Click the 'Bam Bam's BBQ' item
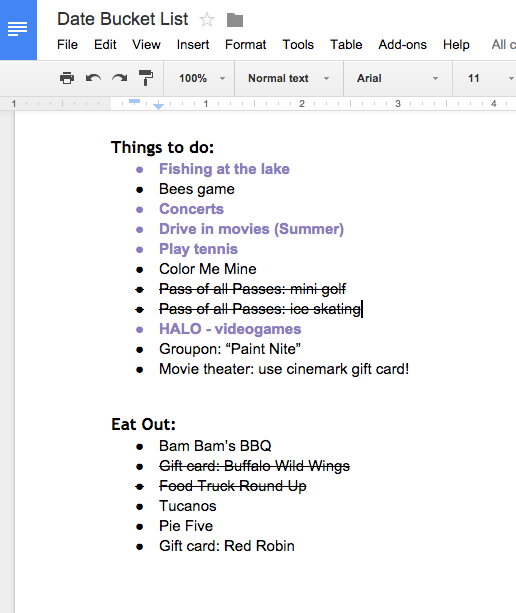The width and height of the screenshot is (516, 613). tap(215, 446)
